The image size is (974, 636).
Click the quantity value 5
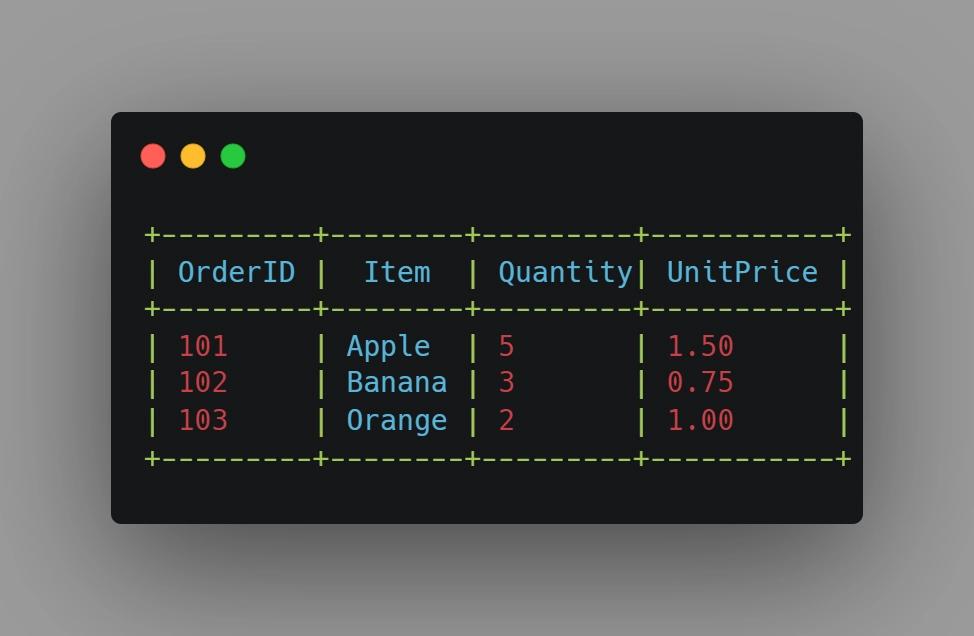tap(506, 345)
